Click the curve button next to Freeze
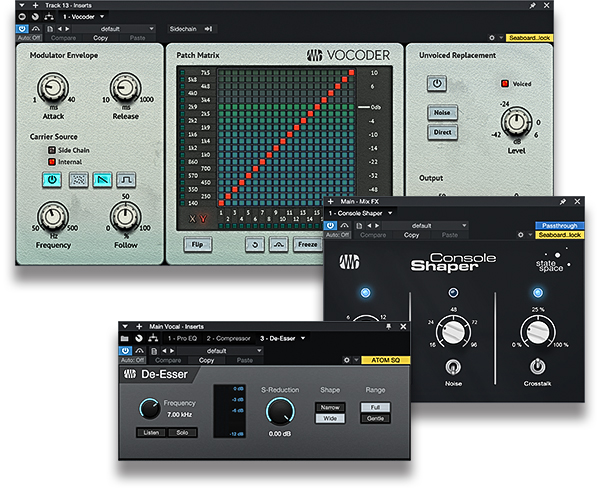Viewport: 600px width, 488px height. tap(279, 245)
